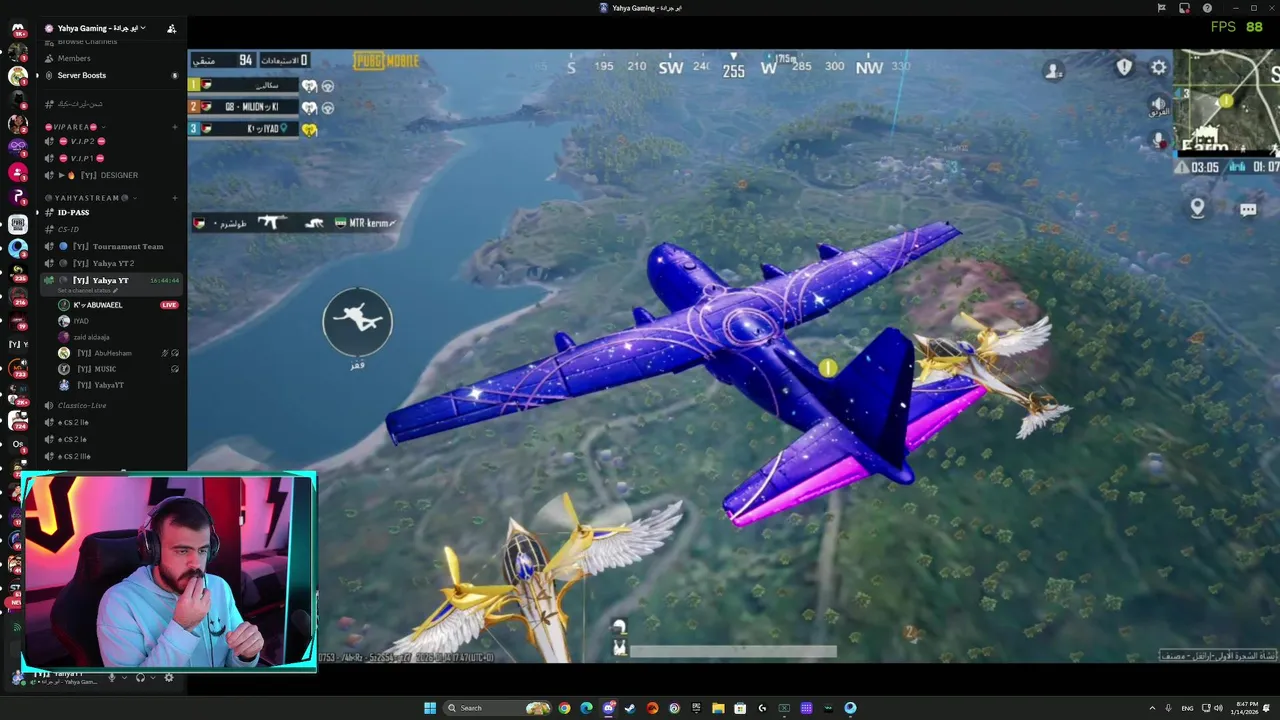
Task: Show hidden system tray icons
Action: 1152,708
